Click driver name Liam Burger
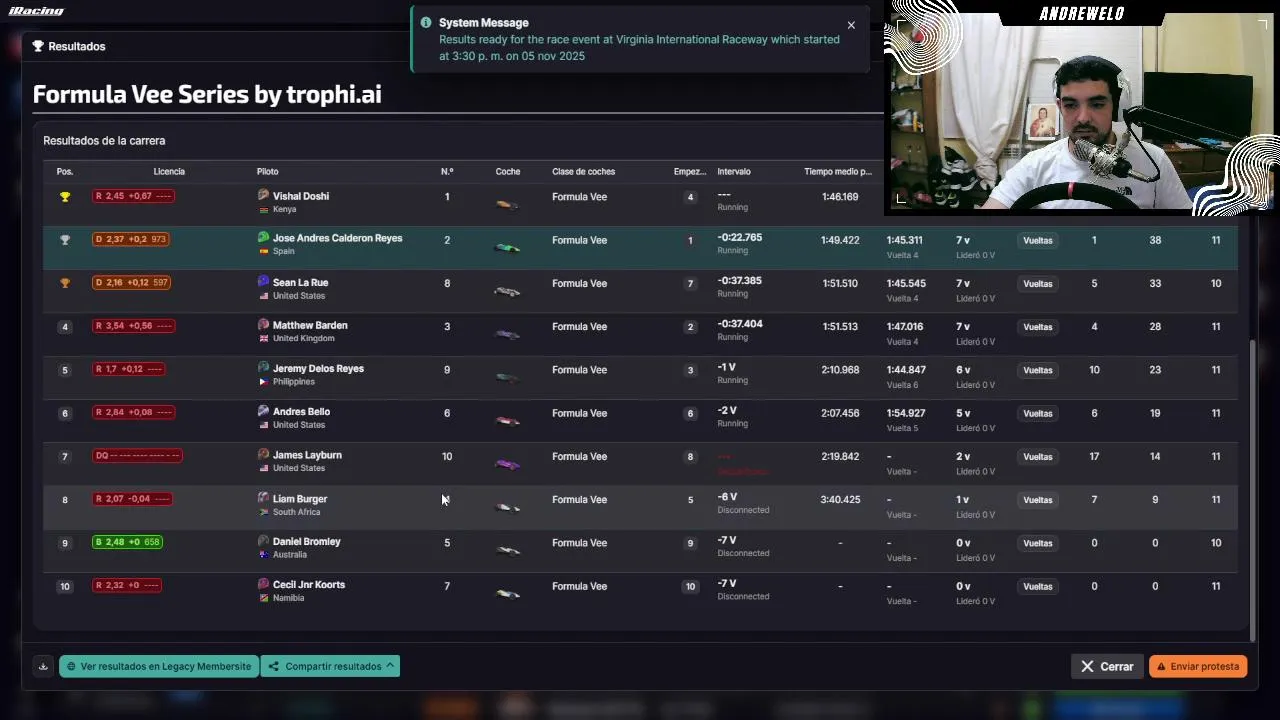This screenshot has height=720, width=1280. [x=300, y=499]
